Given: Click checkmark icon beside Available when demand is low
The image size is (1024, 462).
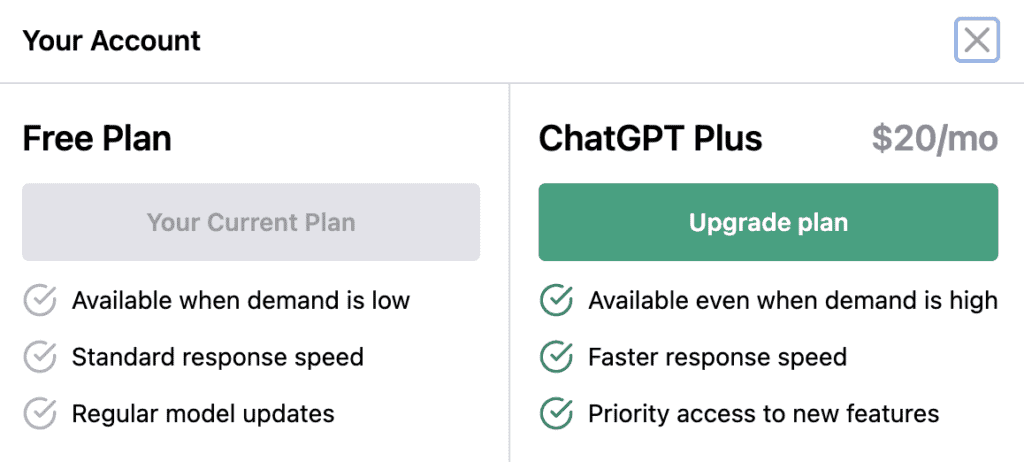Looking at the screenshot, I should point(40,300).
